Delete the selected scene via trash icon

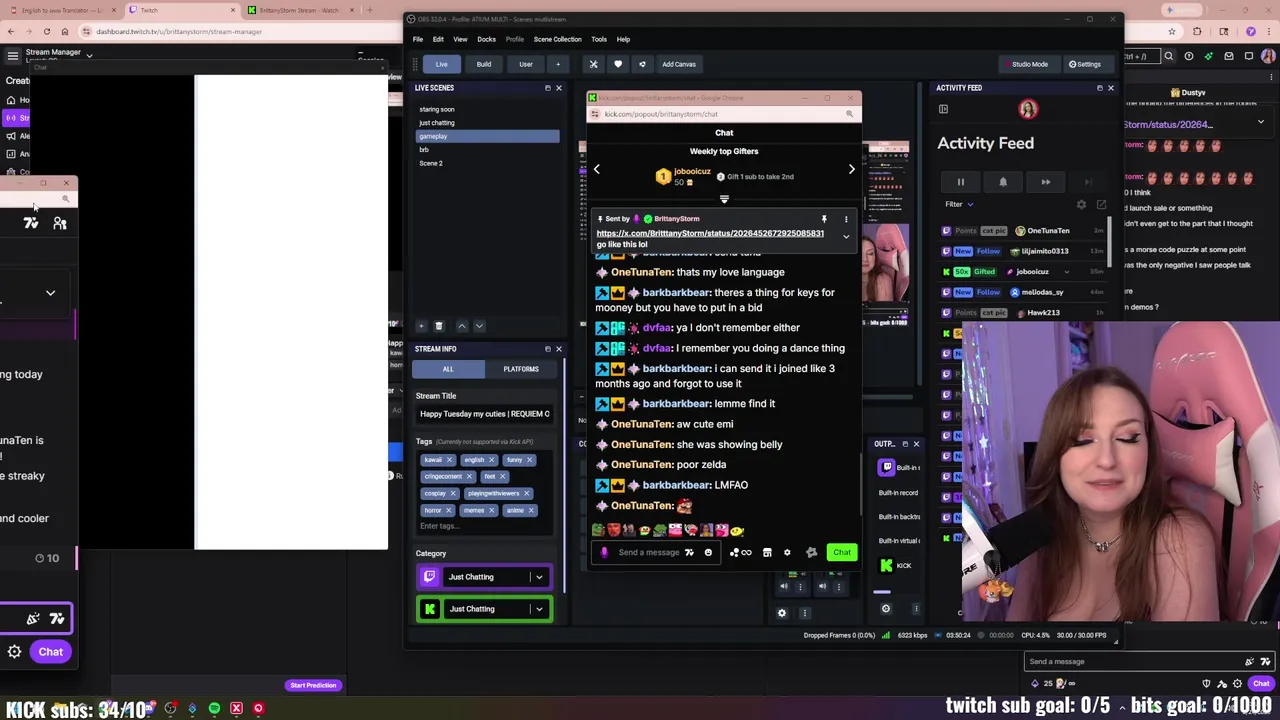click(438, 326)
